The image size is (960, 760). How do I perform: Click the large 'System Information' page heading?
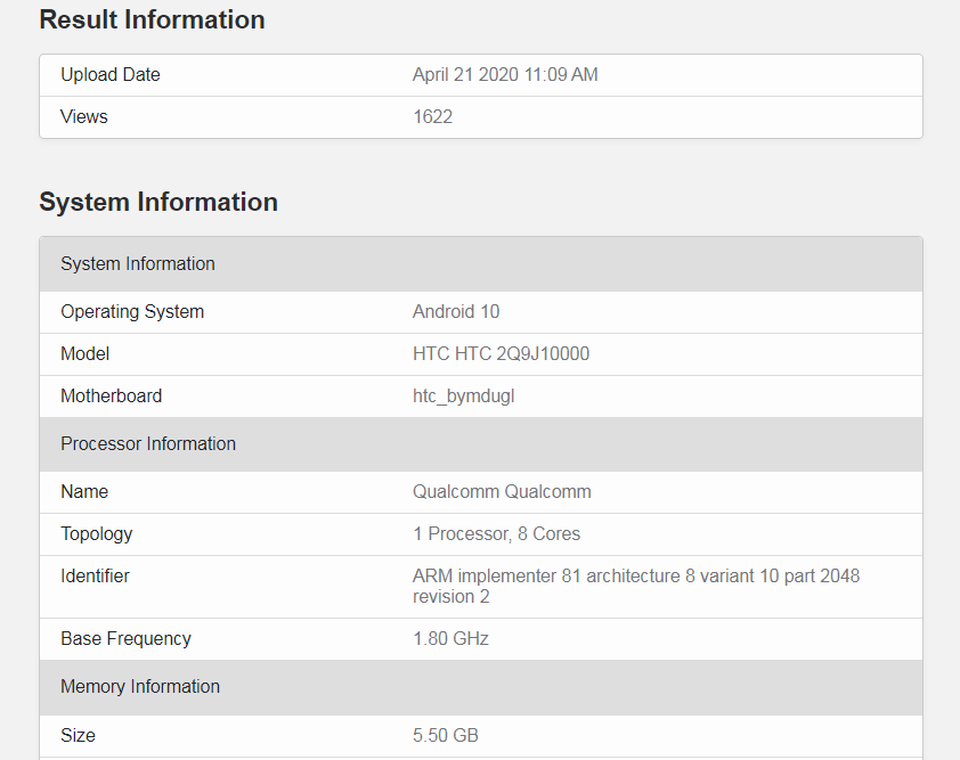(159, 202)
